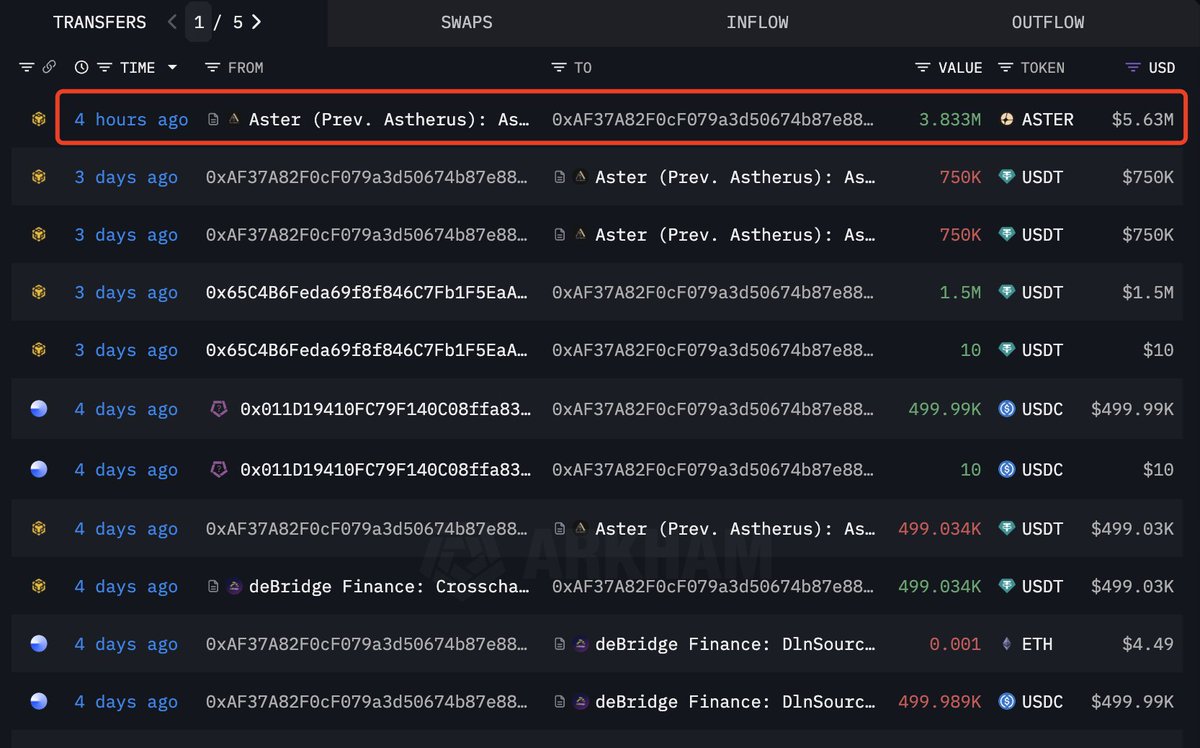Screen dimensions: 1200x748
Task: Click the USD column header label
Action: coord(1162,67)
